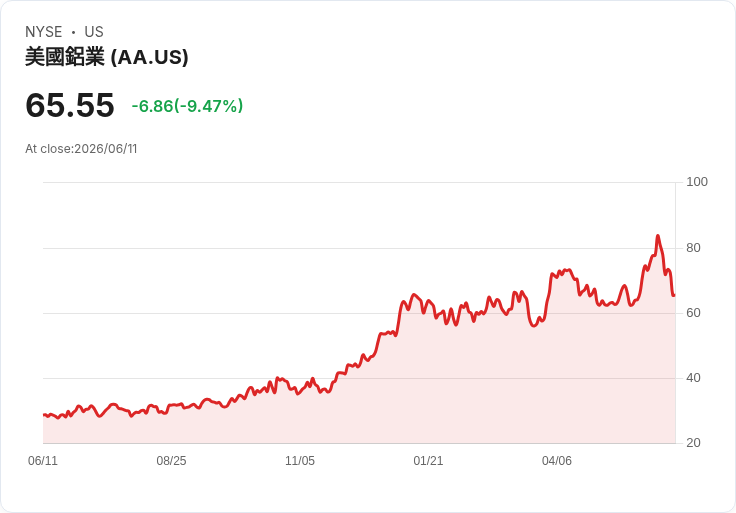
Task: Click the 20 price axis label
Action: [693, 443]
